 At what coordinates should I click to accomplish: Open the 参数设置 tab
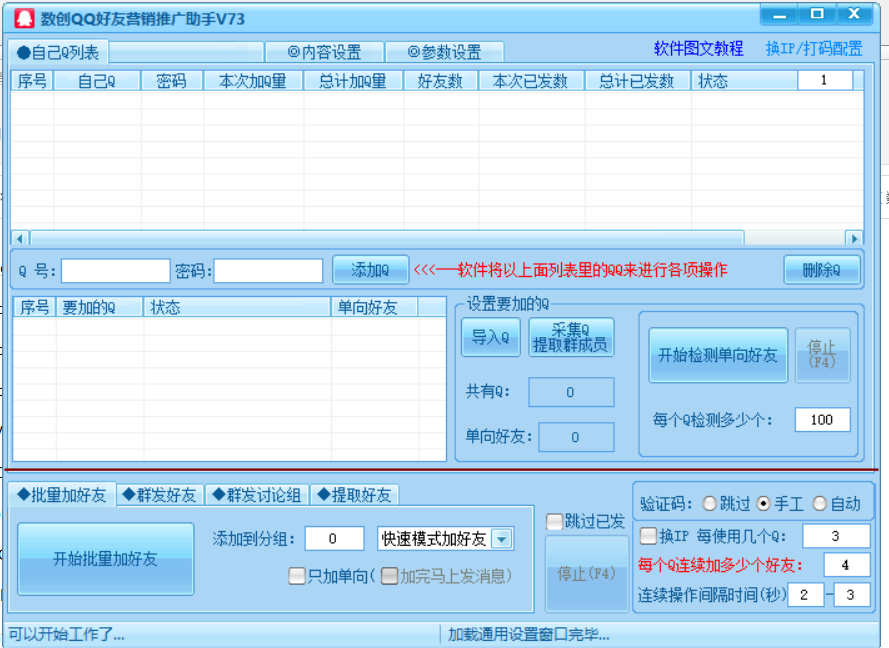click(x=444, y=52)
